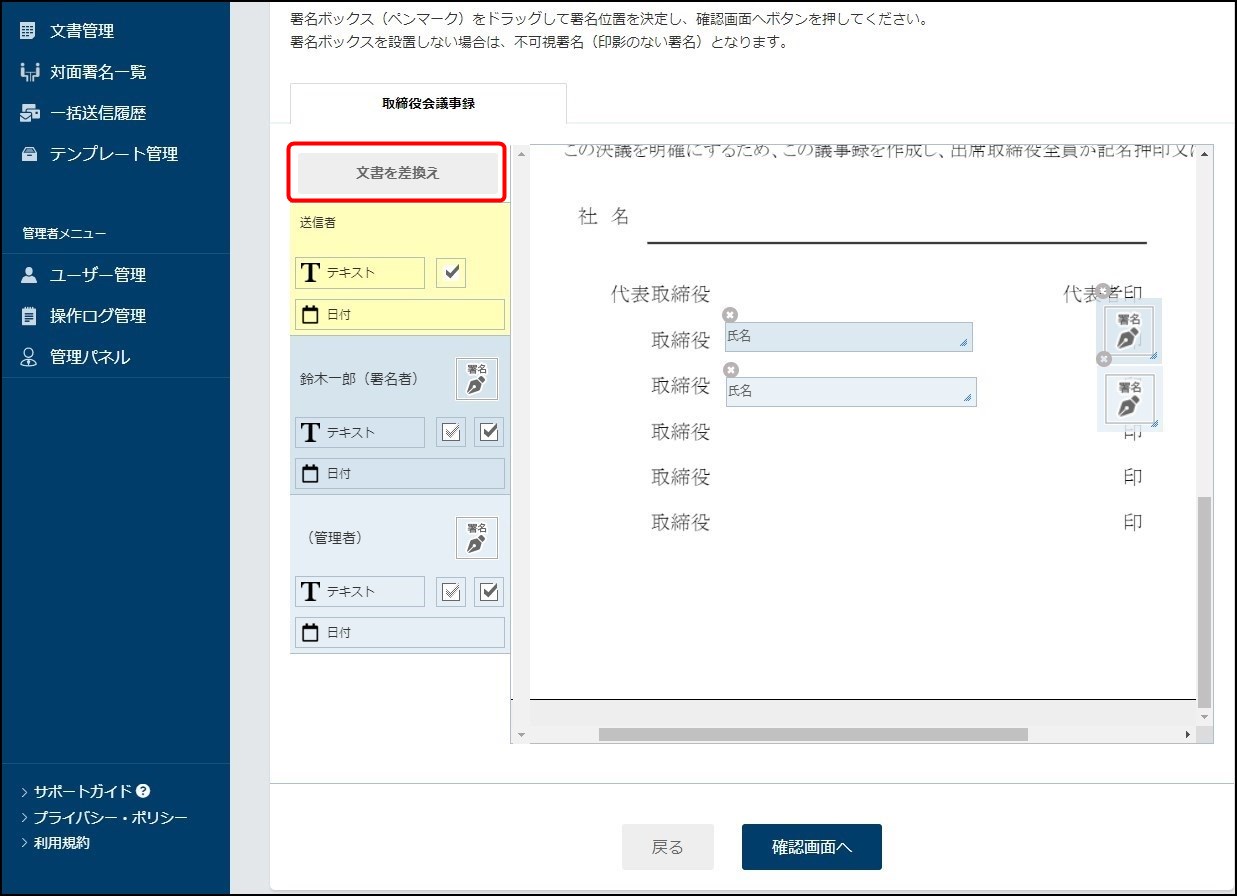Click the 戻る button
Image resolution: width=1237 pixels, height=896 pixels.
coord(668,847)
